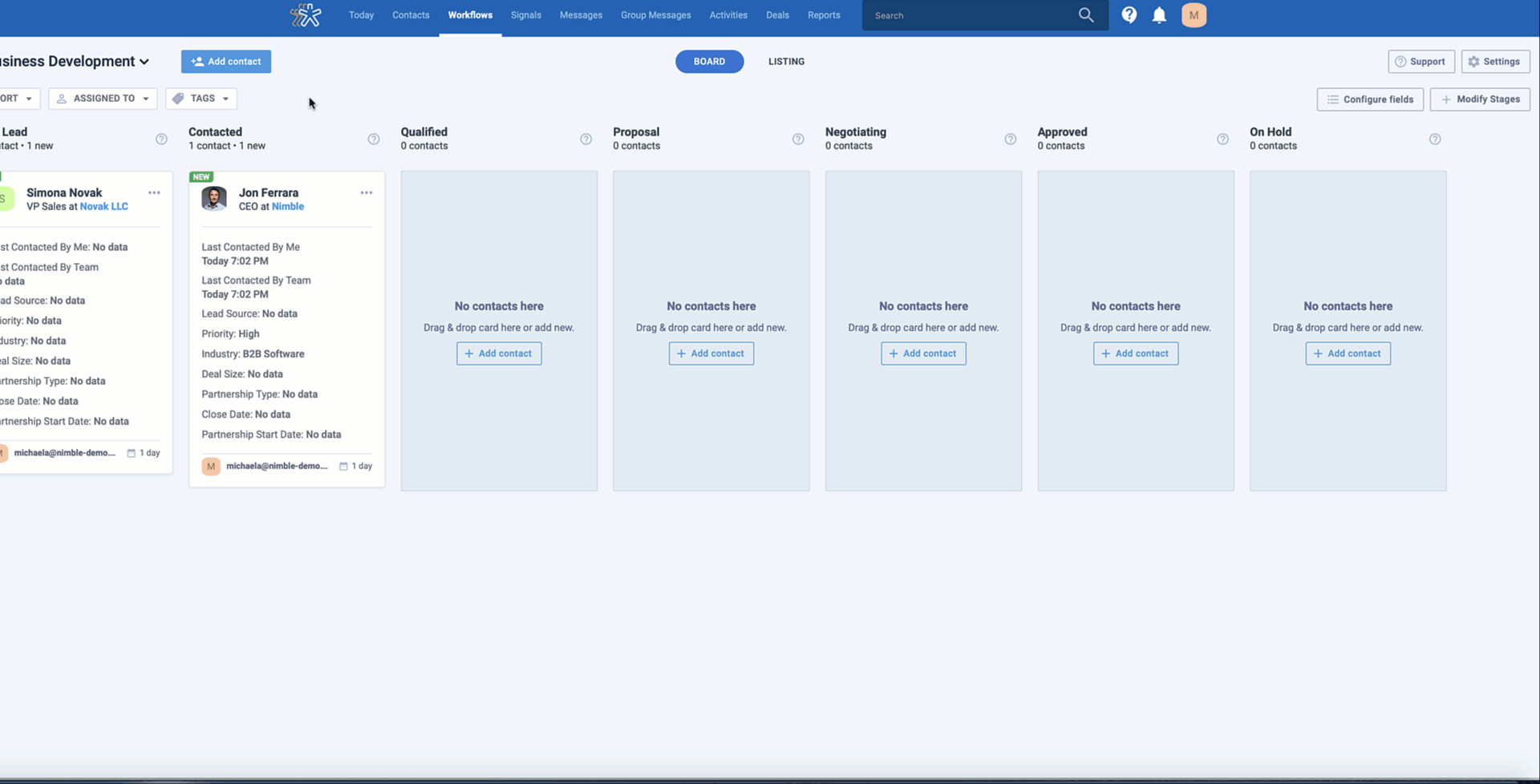Click the help icon next to the Negotiating column

coord(1010,139)
